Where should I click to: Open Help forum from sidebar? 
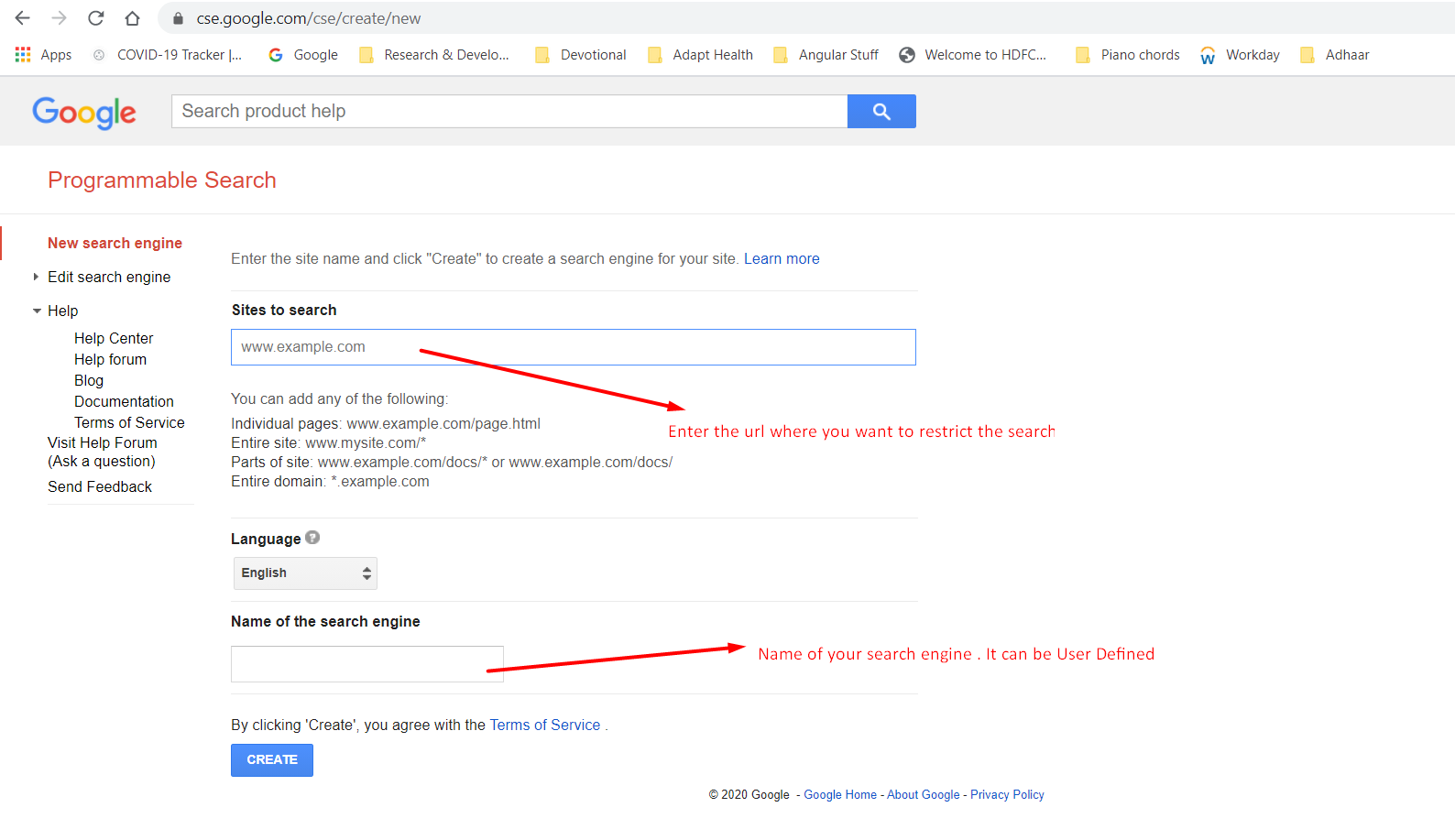(x=110, y=359)
